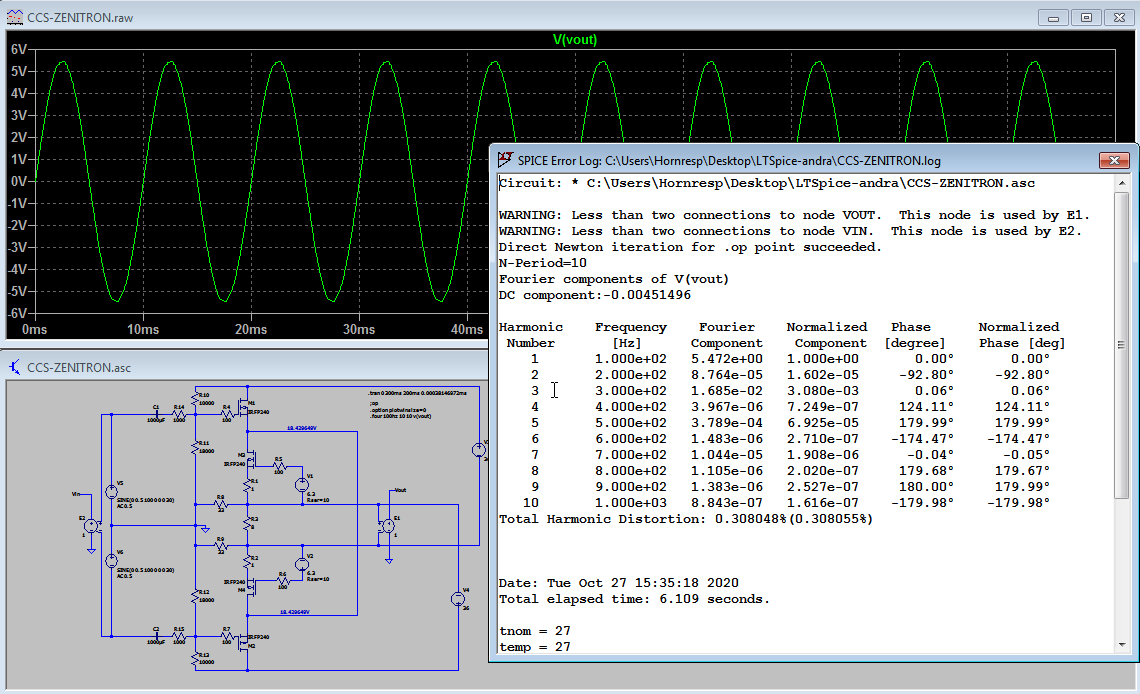Click the error log scrollbar down arrow
Viewport: 1140px width, 694px height.
1122,645
